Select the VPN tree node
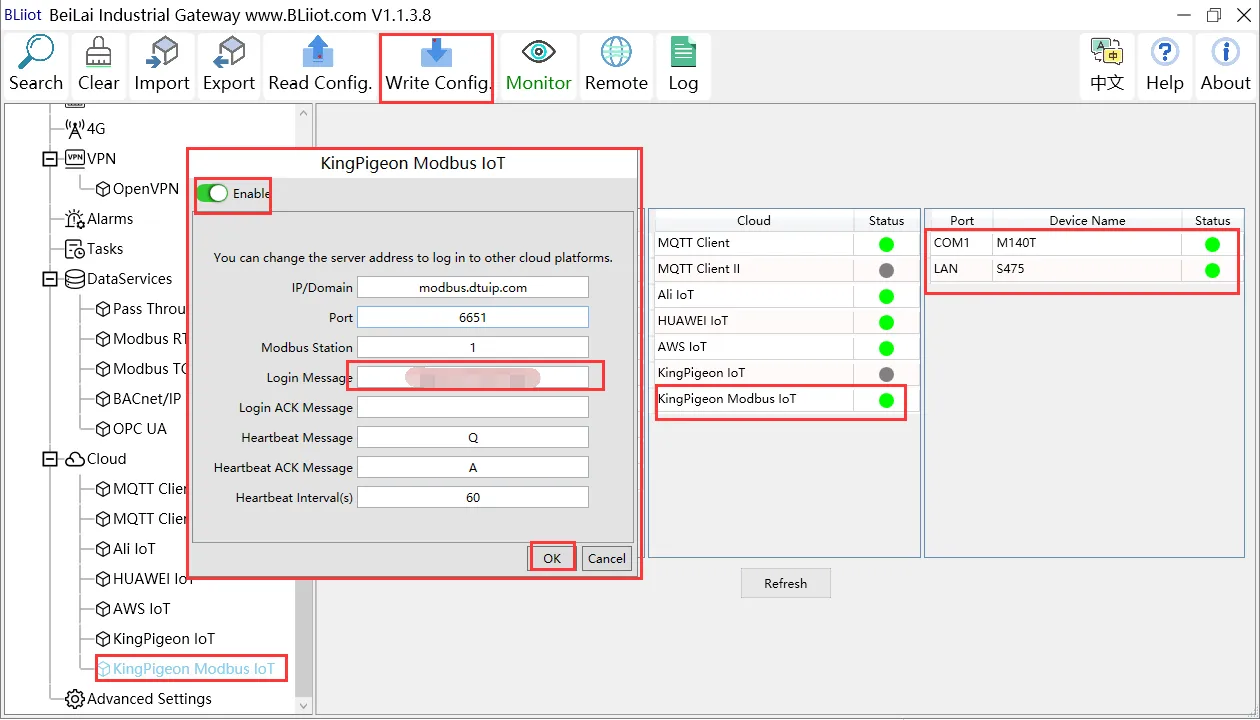1260x720 pixels. coord(90,159)
